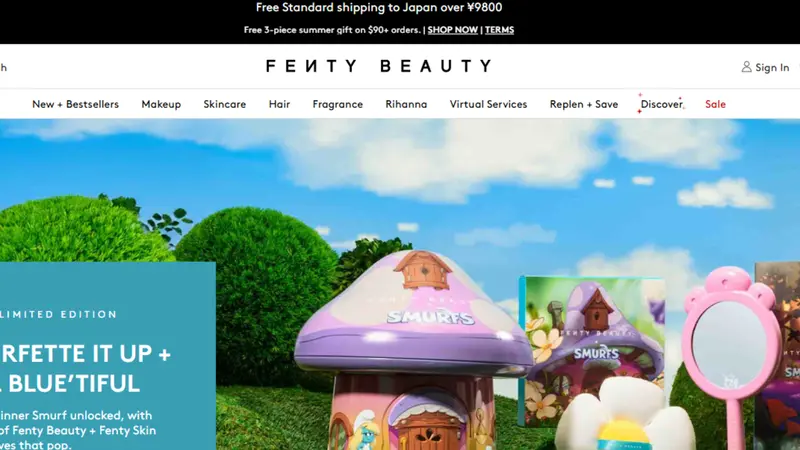The width and height of the screenshot is (800, 450).
Task: Open the Fenty Beauty logo homepage
Action: 379,66
